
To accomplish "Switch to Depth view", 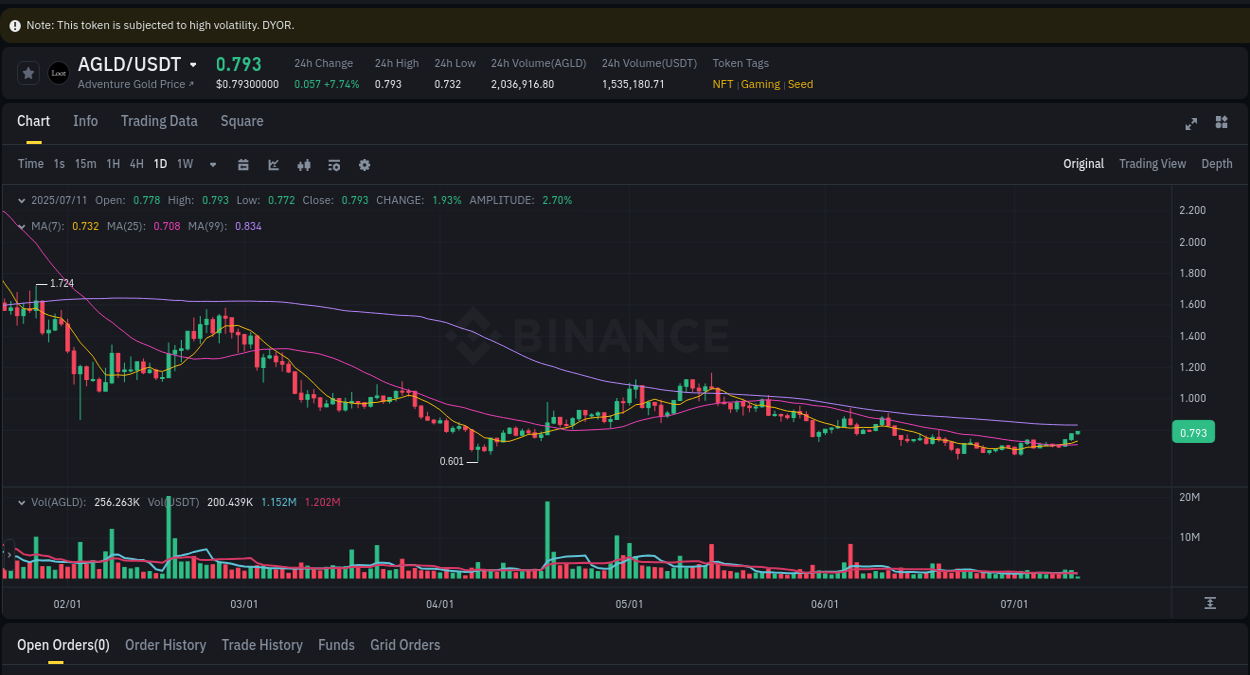I will pos(1217,163).
